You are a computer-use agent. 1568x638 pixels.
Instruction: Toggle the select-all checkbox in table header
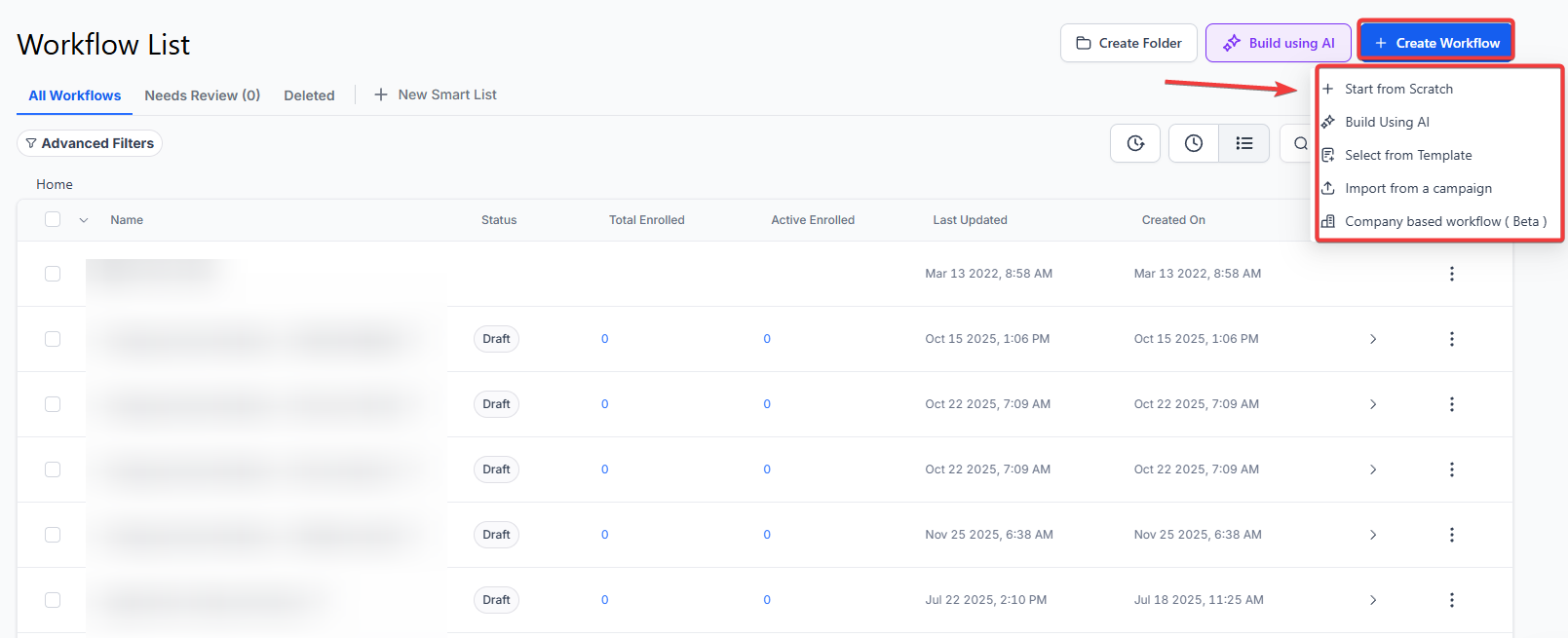click(x=53, y=219)
